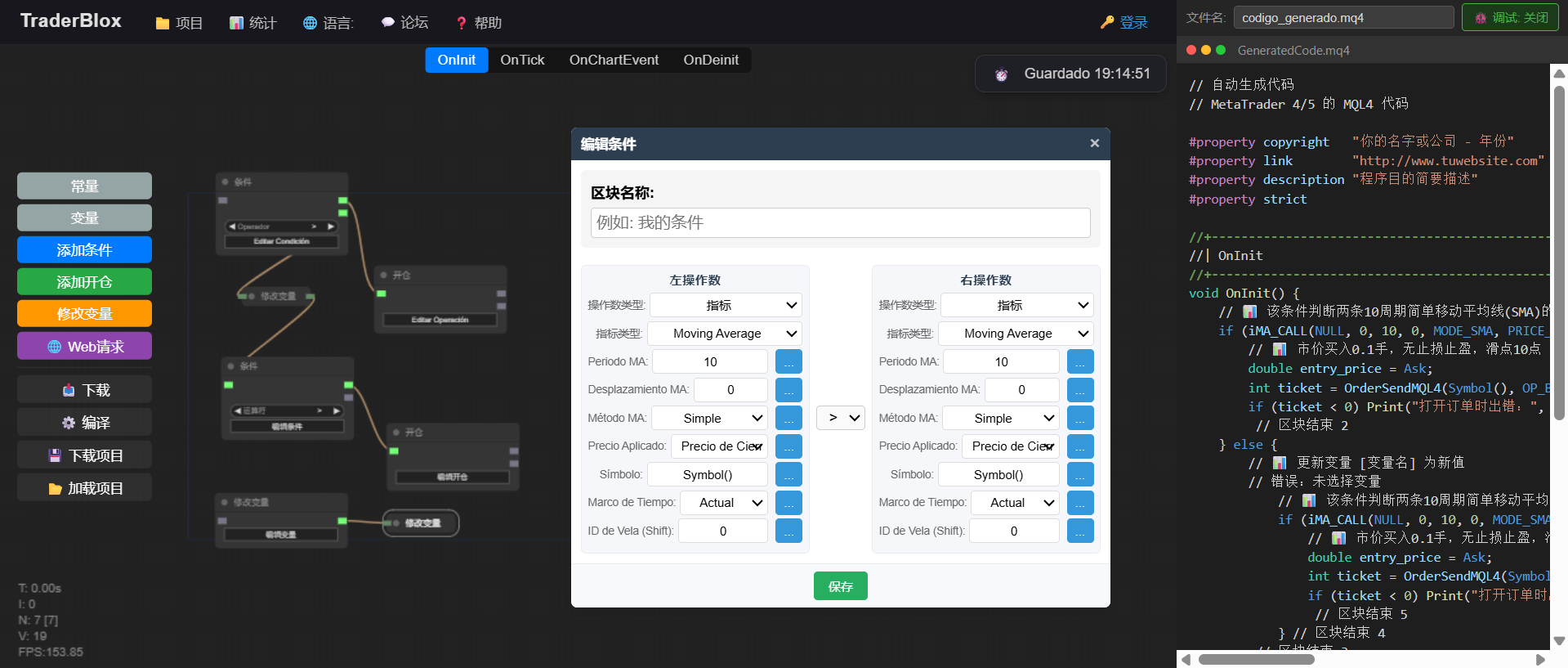This screenshot has width=1568, height=668.
Task: Edit left Símbolo field
Action: tap(708, 474)
